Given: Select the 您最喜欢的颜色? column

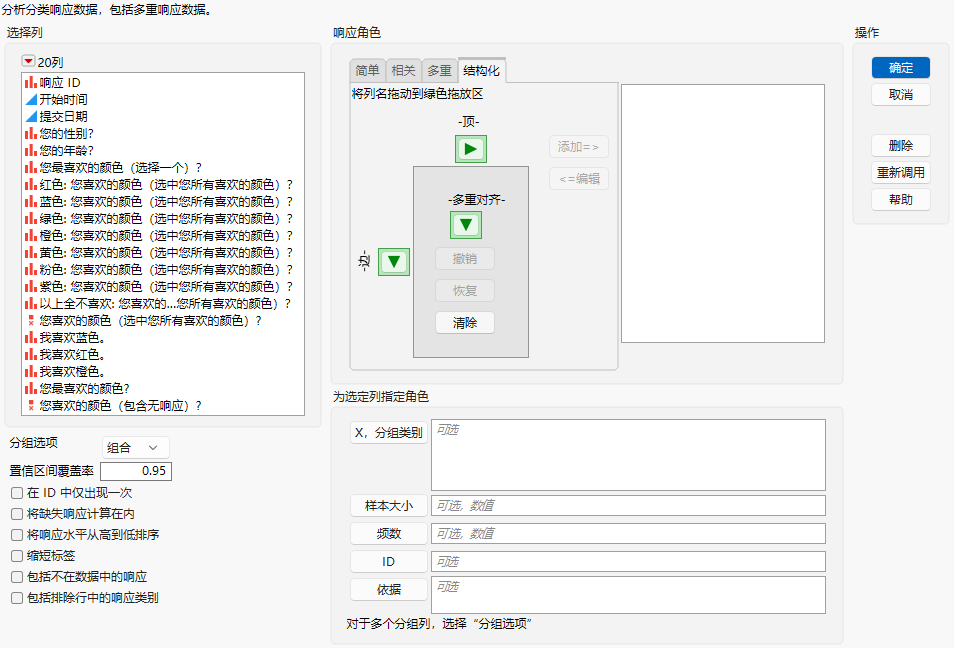Looking at the screenshot, I should click(x=163, y=389).
